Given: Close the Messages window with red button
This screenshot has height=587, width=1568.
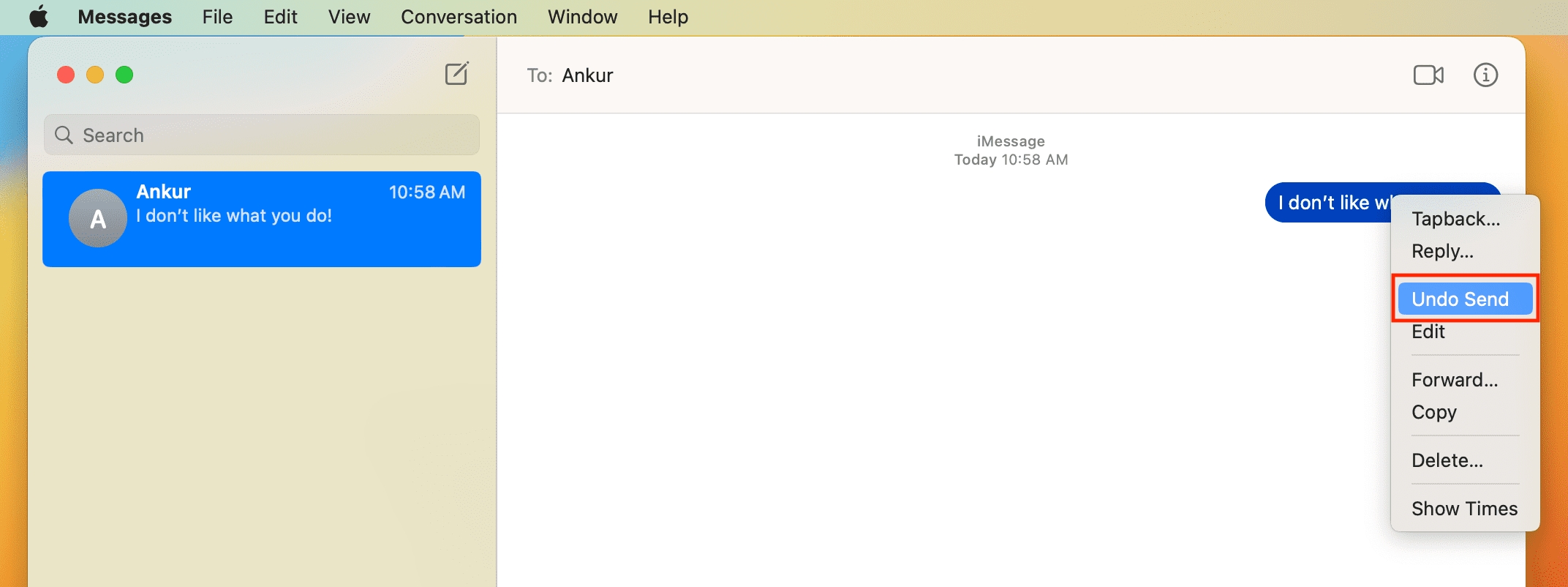Looking at the screenshot, I should (66, 75).
